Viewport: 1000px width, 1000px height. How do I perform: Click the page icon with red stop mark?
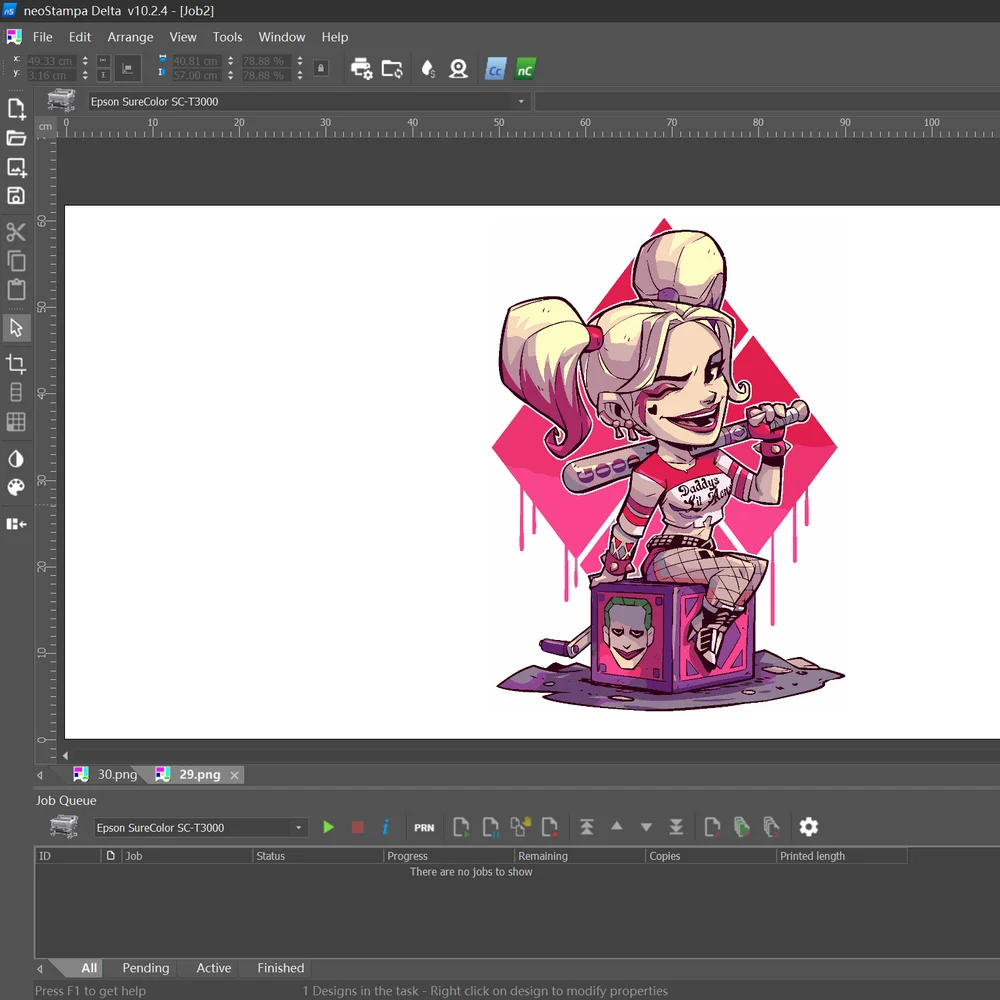[x=550, y=827]
